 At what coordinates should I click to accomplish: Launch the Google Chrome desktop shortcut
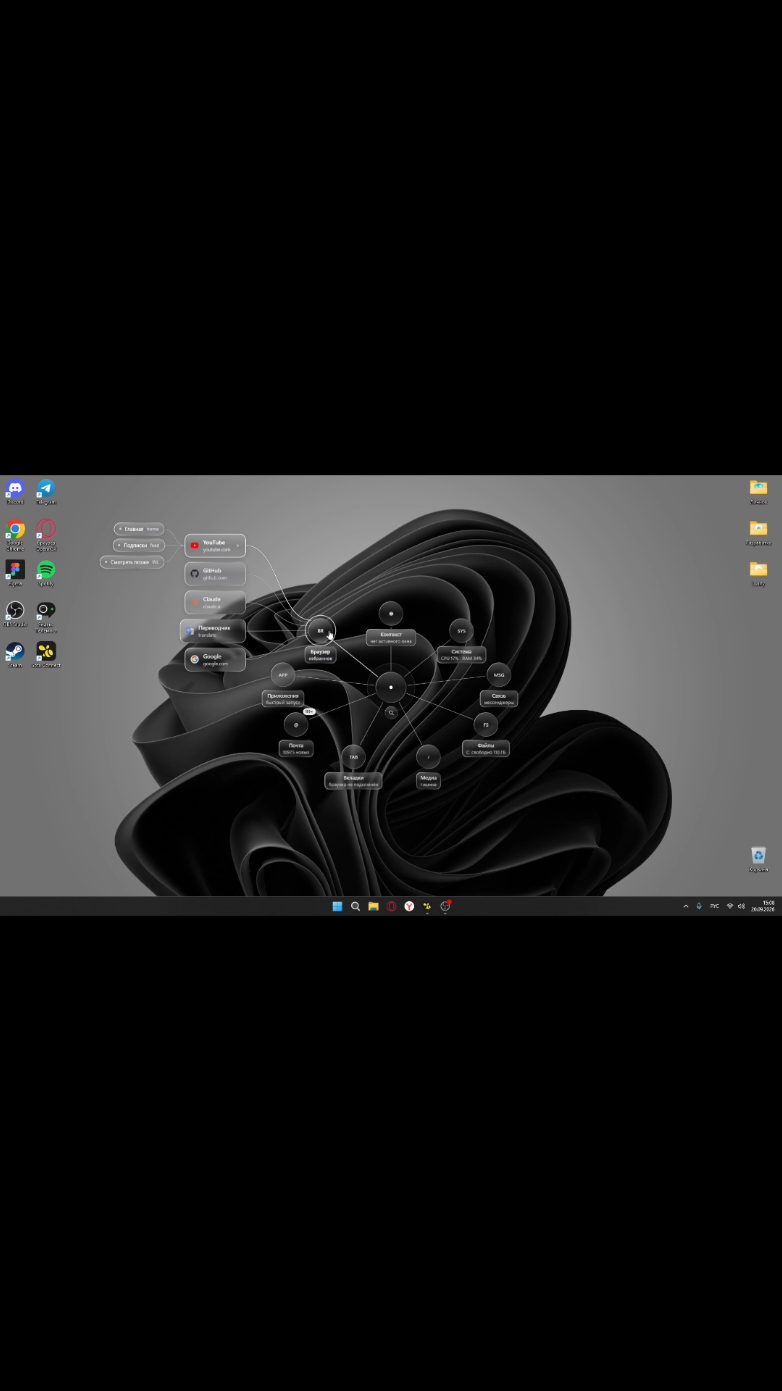click(x=15, y=533)
